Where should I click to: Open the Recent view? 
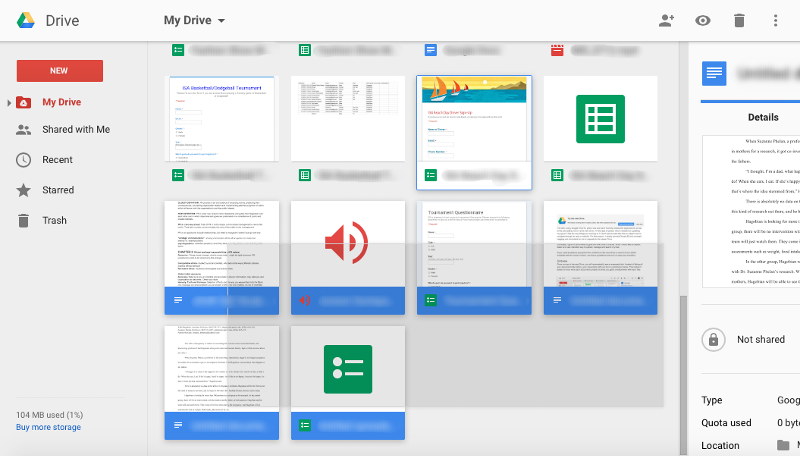(57, 160)
